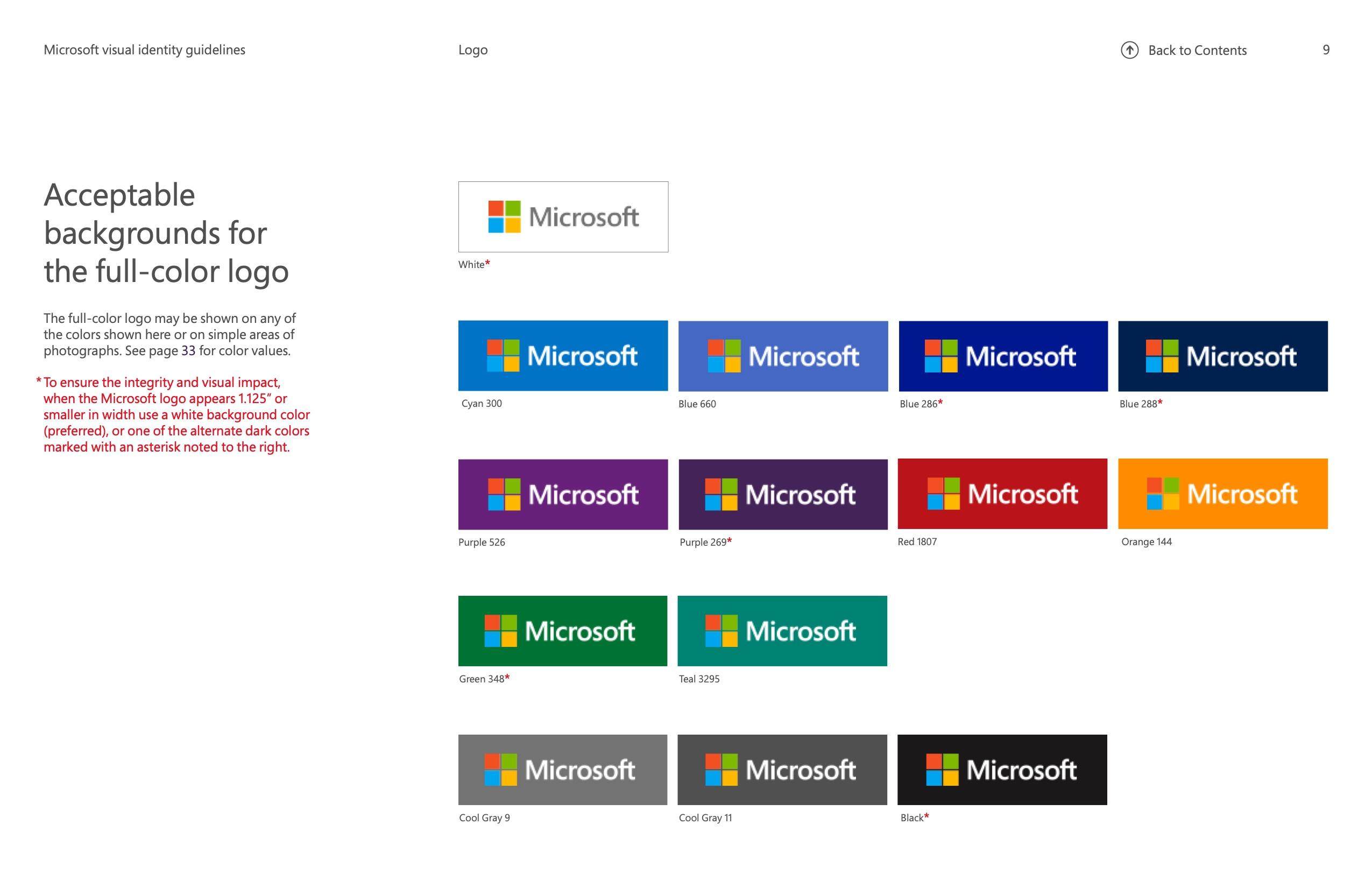Select the Cool Gray 11 logo swatch
1372x888 pixels.
pyautogui.click(x=782, y=770)
